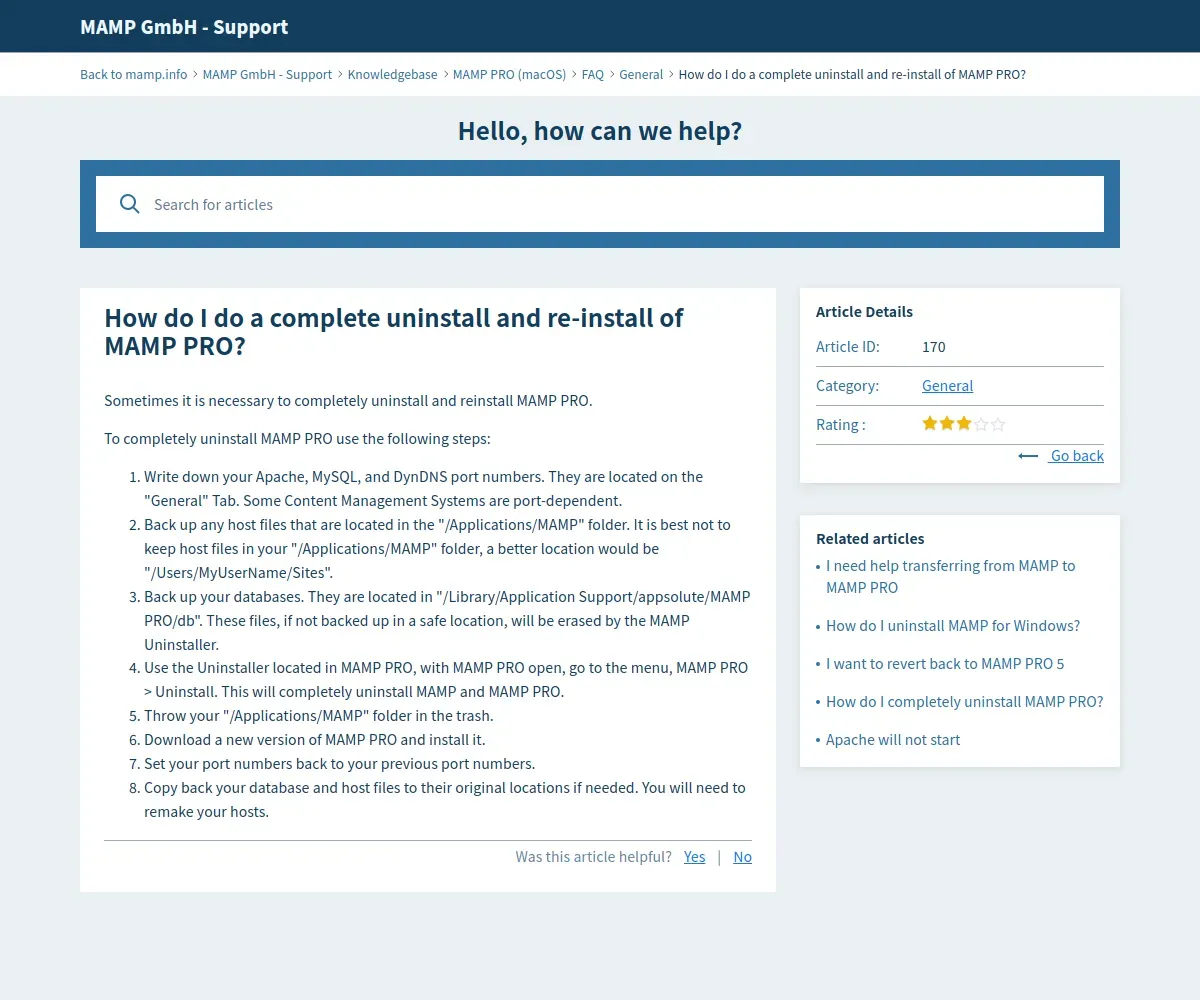The image size is (1200, 1000).
Task: Click current page breadcrumb about re-install
Action: [x=852, y=74]
